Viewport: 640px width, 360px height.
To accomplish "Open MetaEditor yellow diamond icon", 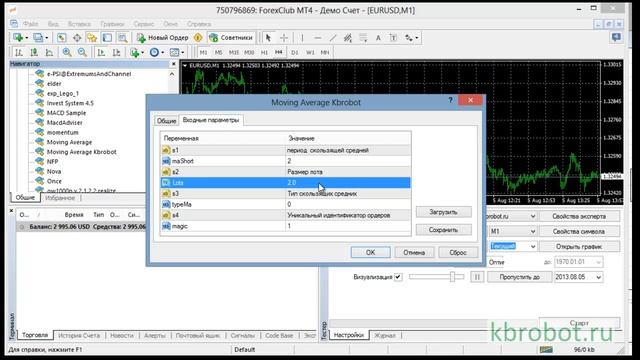I will (x=198, y=38).
